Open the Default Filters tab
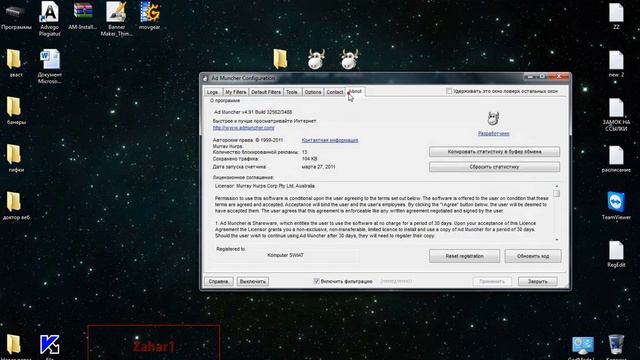 (x=266, y=92)
